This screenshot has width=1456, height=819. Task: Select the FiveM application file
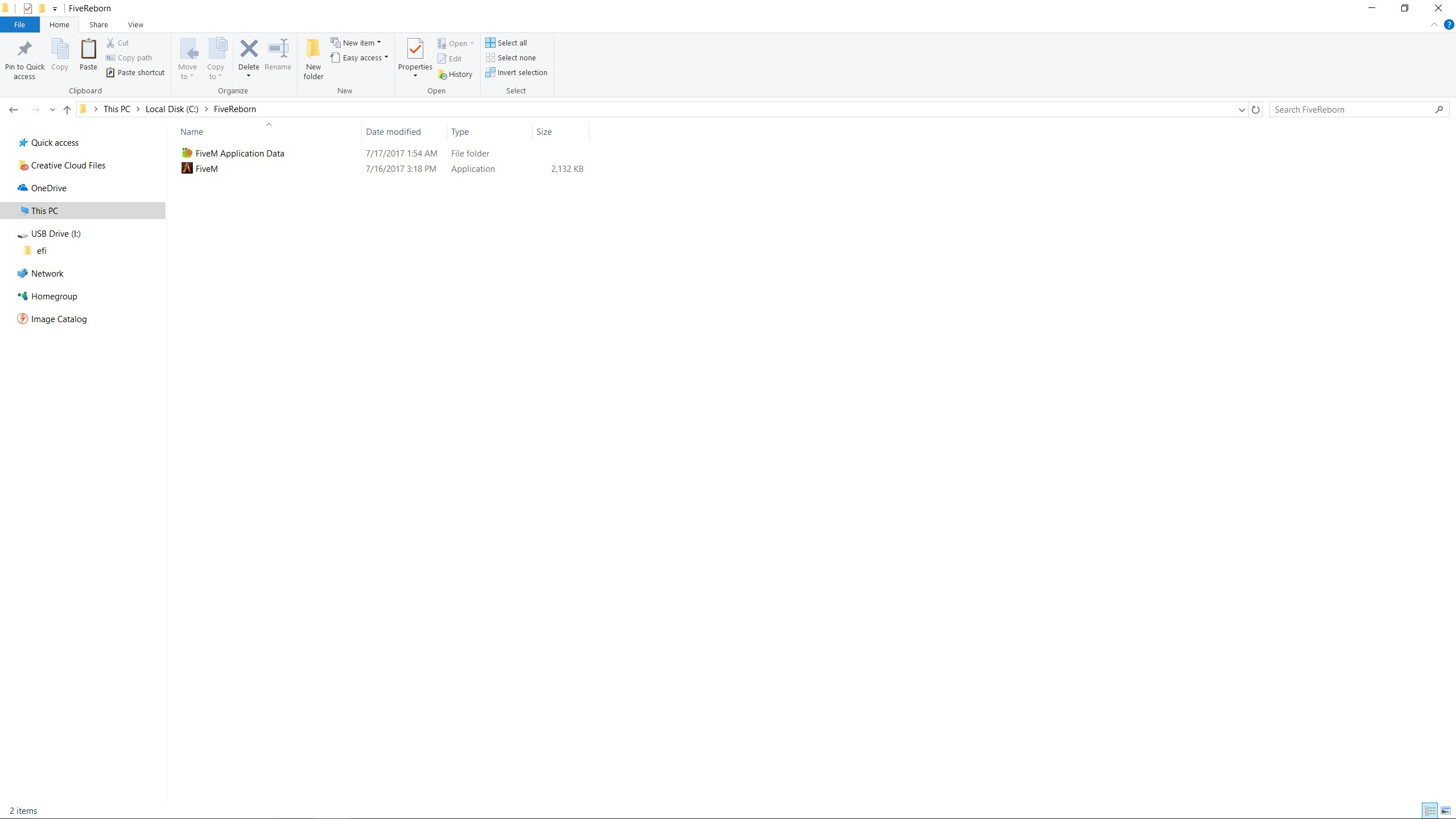[207, 168]
